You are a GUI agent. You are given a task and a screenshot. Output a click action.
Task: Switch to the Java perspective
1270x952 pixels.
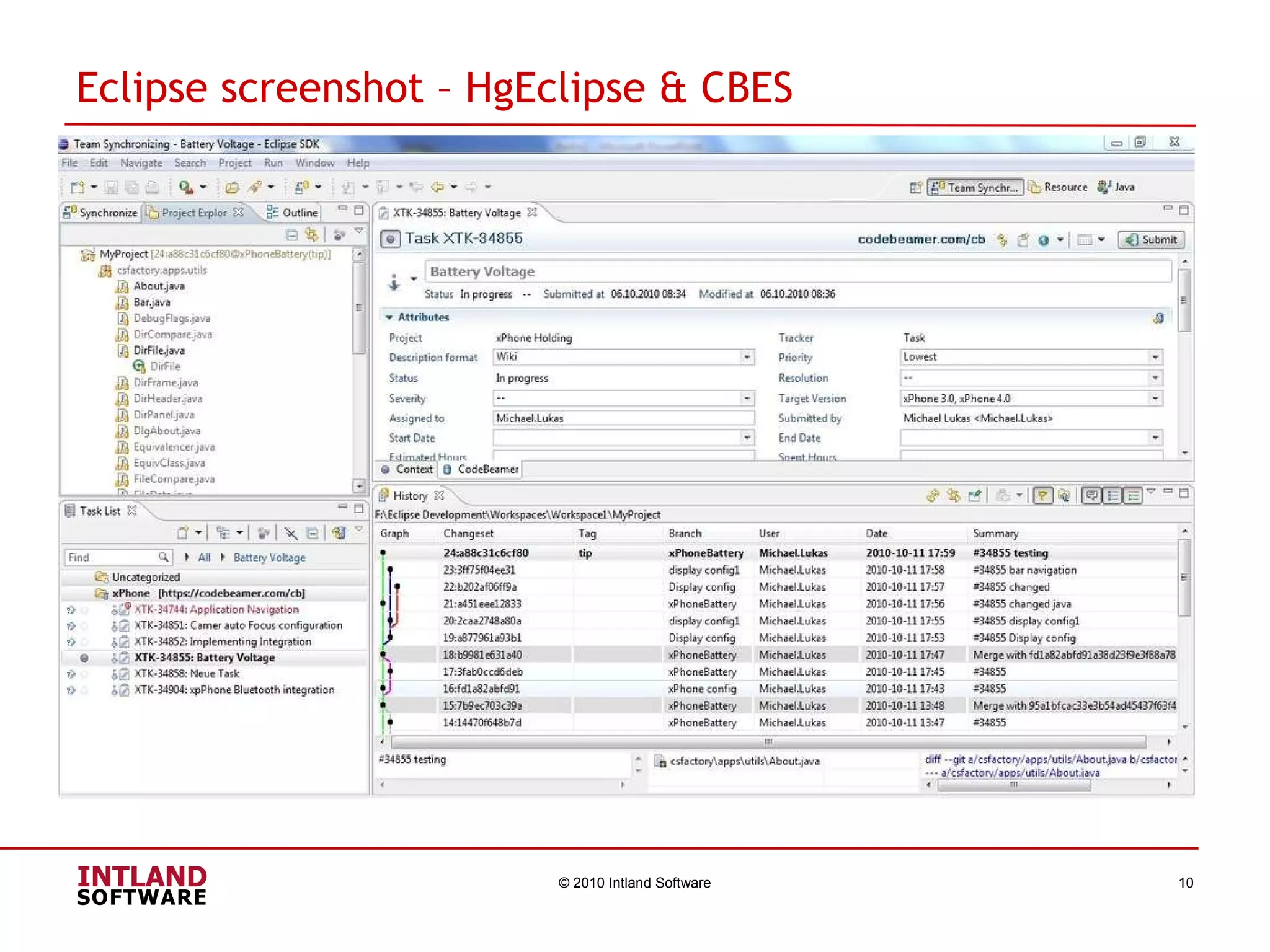pos(1116,187)
